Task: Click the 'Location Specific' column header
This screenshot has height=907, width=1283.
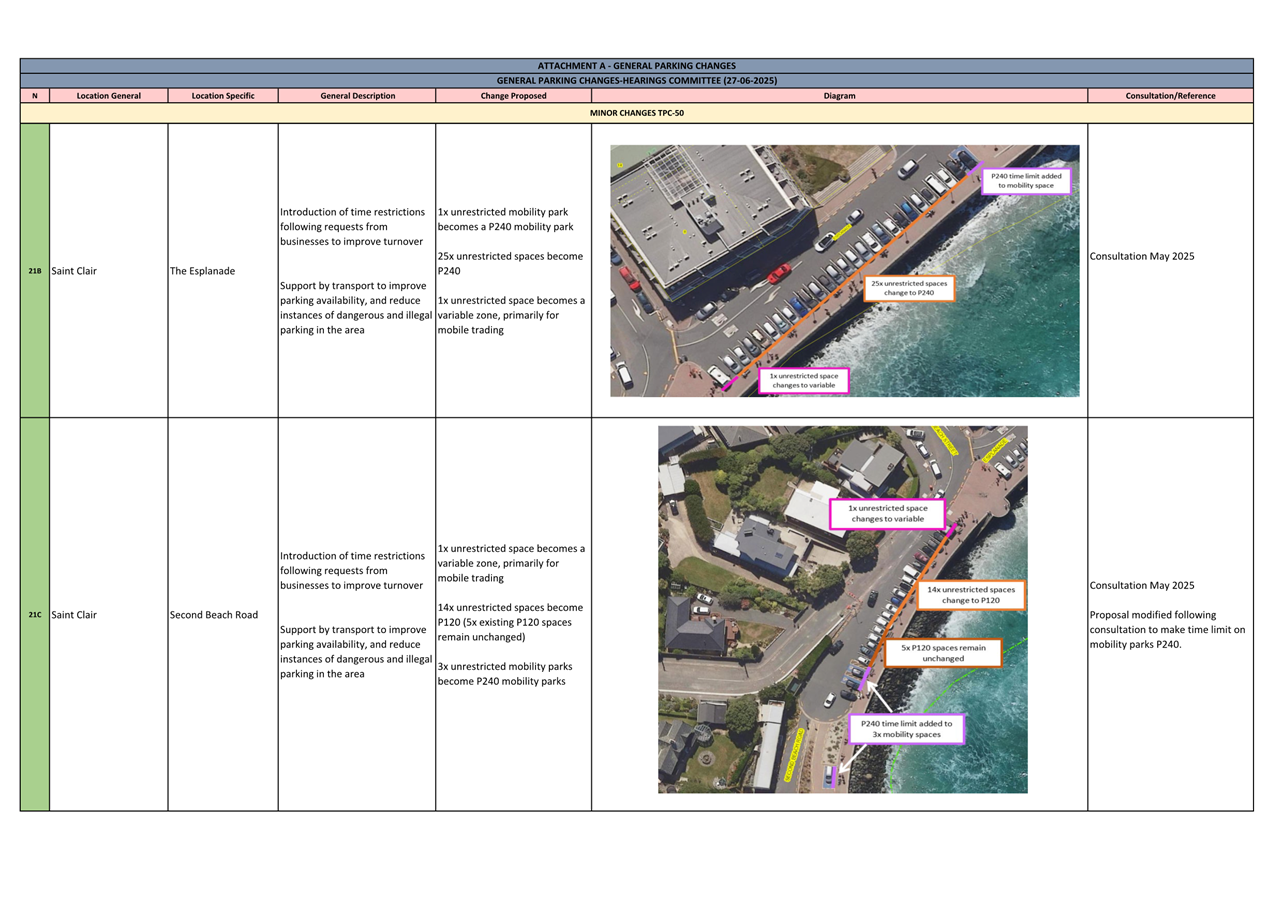Action: coord(223,96)
